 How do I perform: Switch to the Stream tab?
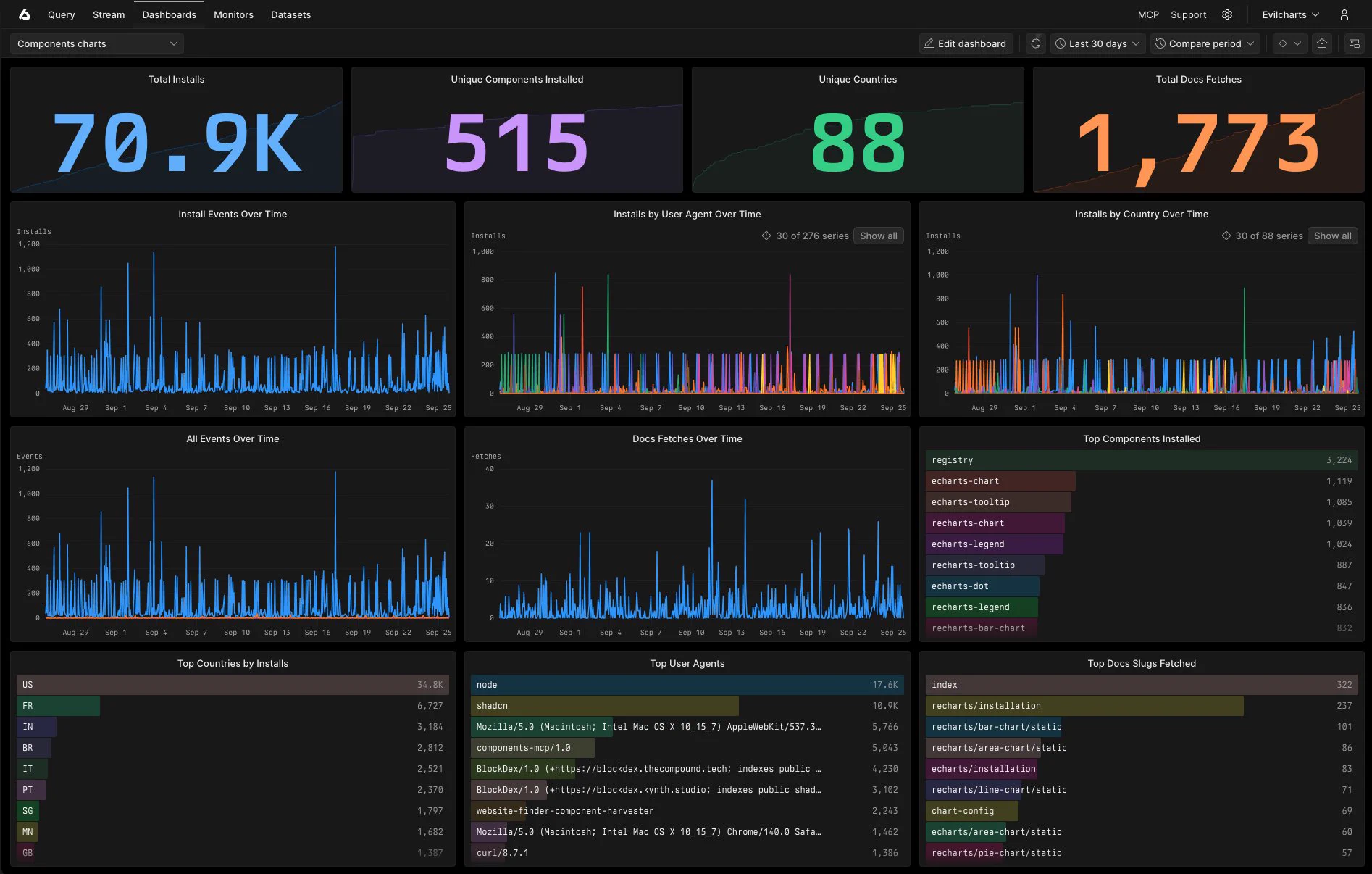point(109,14)
